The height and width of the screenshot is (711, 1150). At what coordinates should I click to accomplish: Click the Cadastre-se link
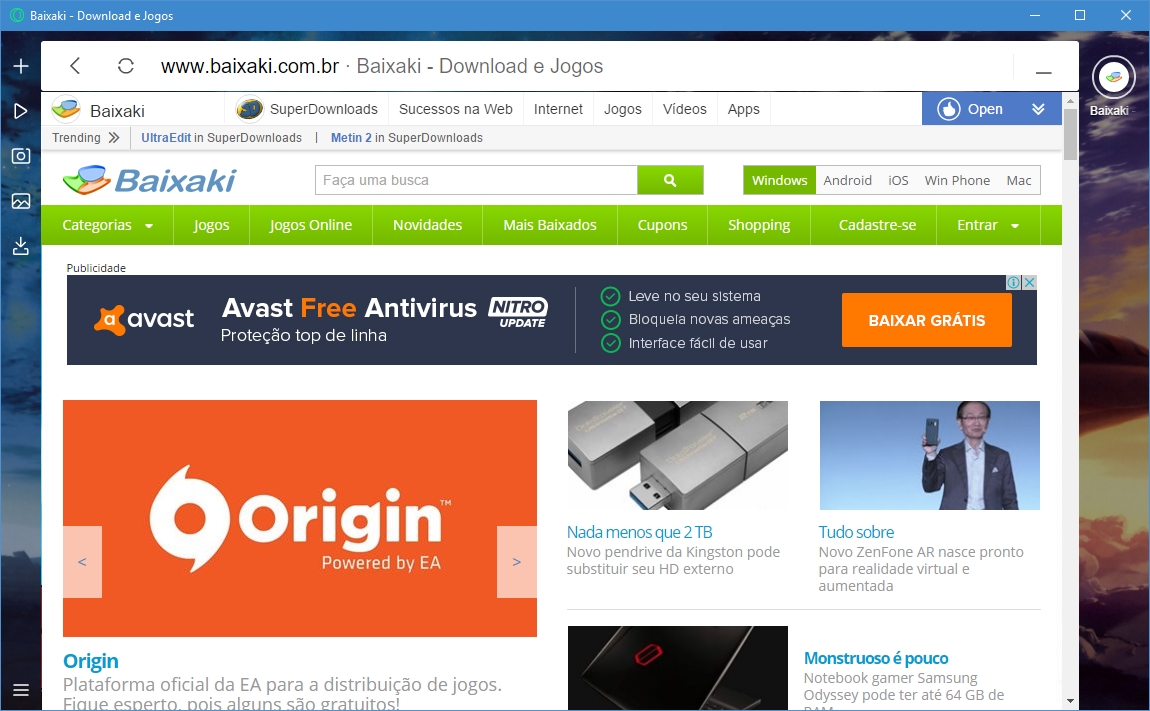pyautogui.click(x=877, y=225)
